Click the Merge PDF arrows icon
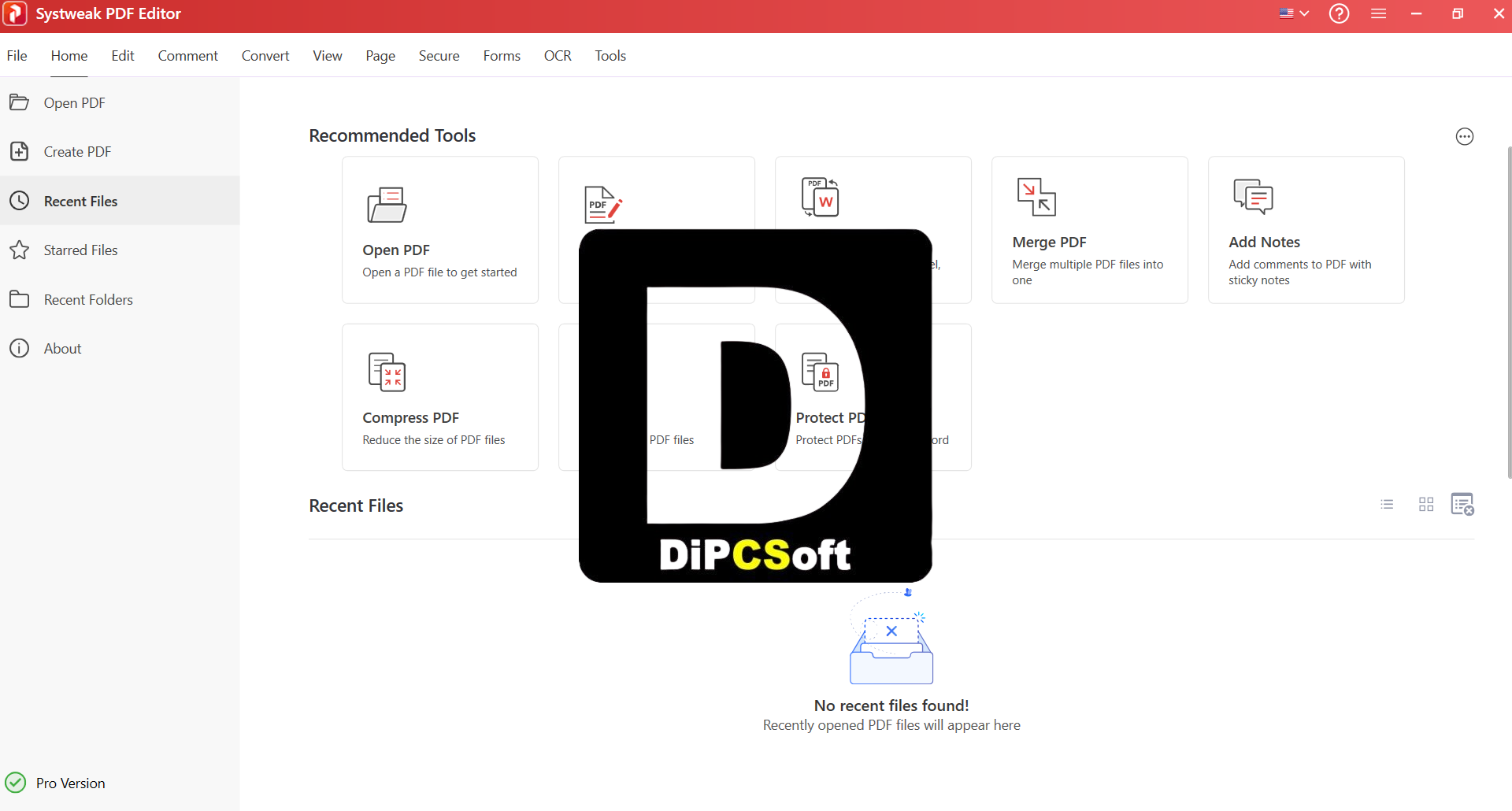1512x811 pixels. [x=1036, y=197]
